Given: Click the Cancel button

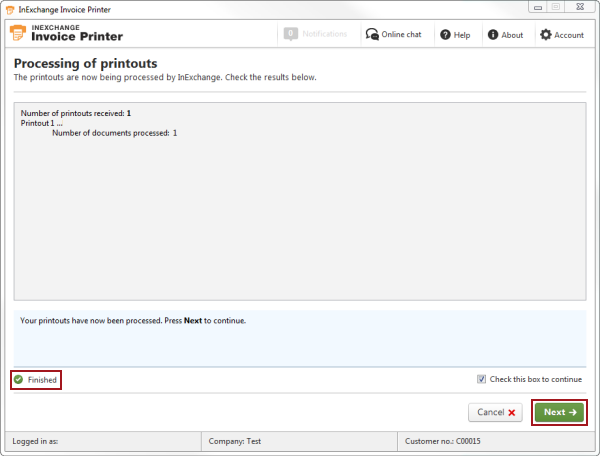Looking at the screenshot, I should click(x=496, y=412).
